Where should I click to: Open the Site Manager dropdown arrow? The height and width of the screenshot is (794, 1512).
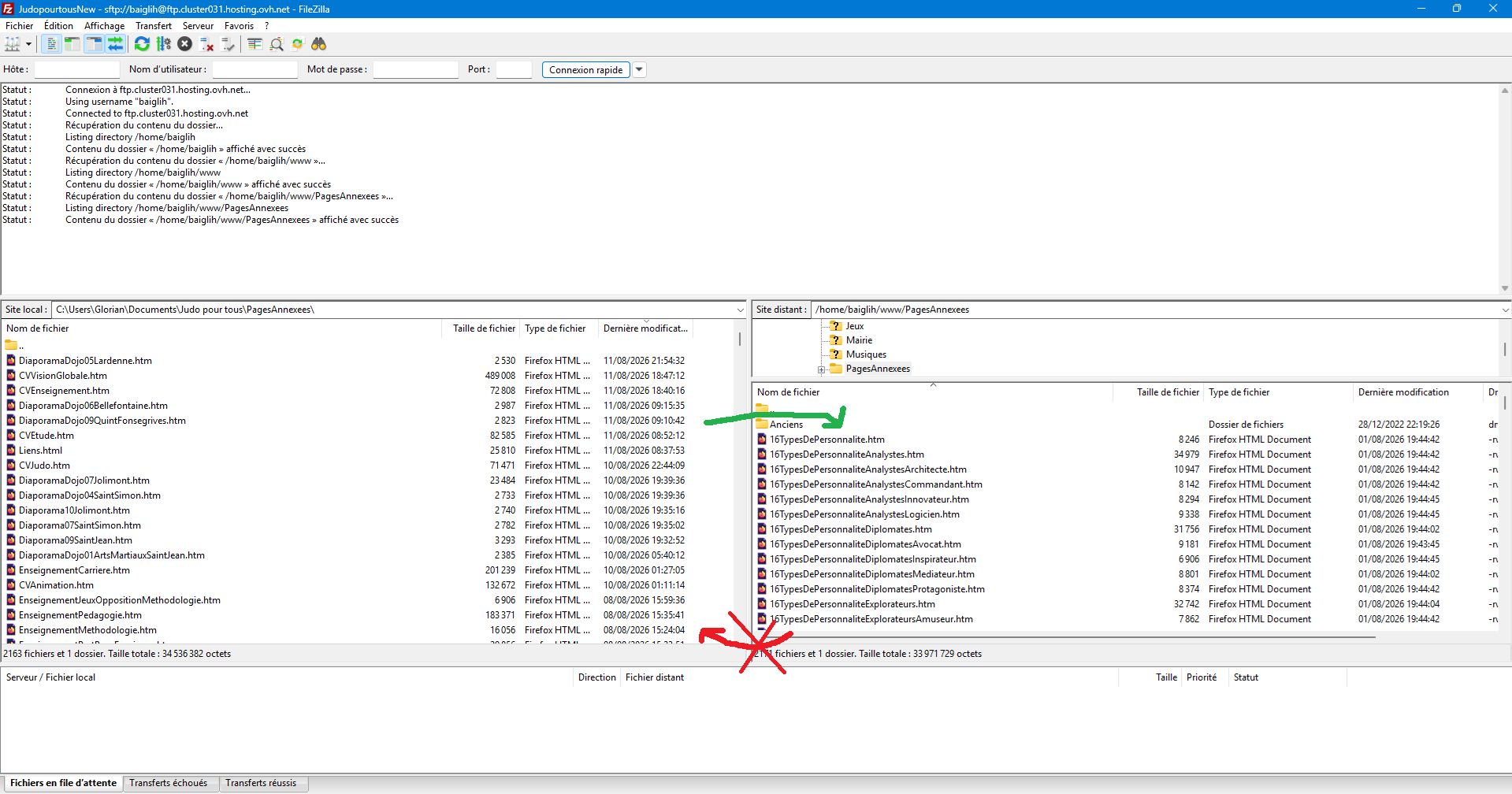(28, 44)
